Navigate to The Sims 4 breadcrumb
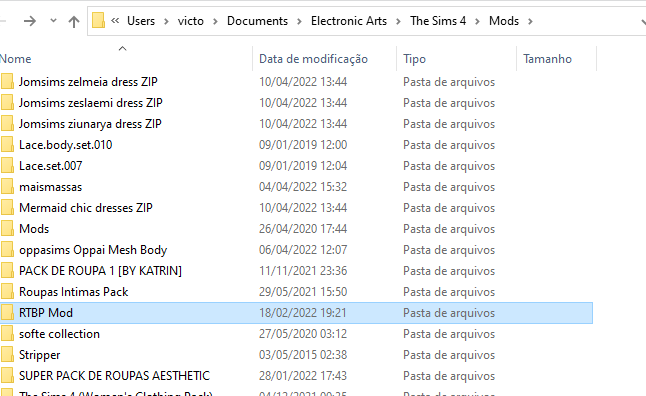The height and width of the screenshot is (396, 646). coord(438,21)
